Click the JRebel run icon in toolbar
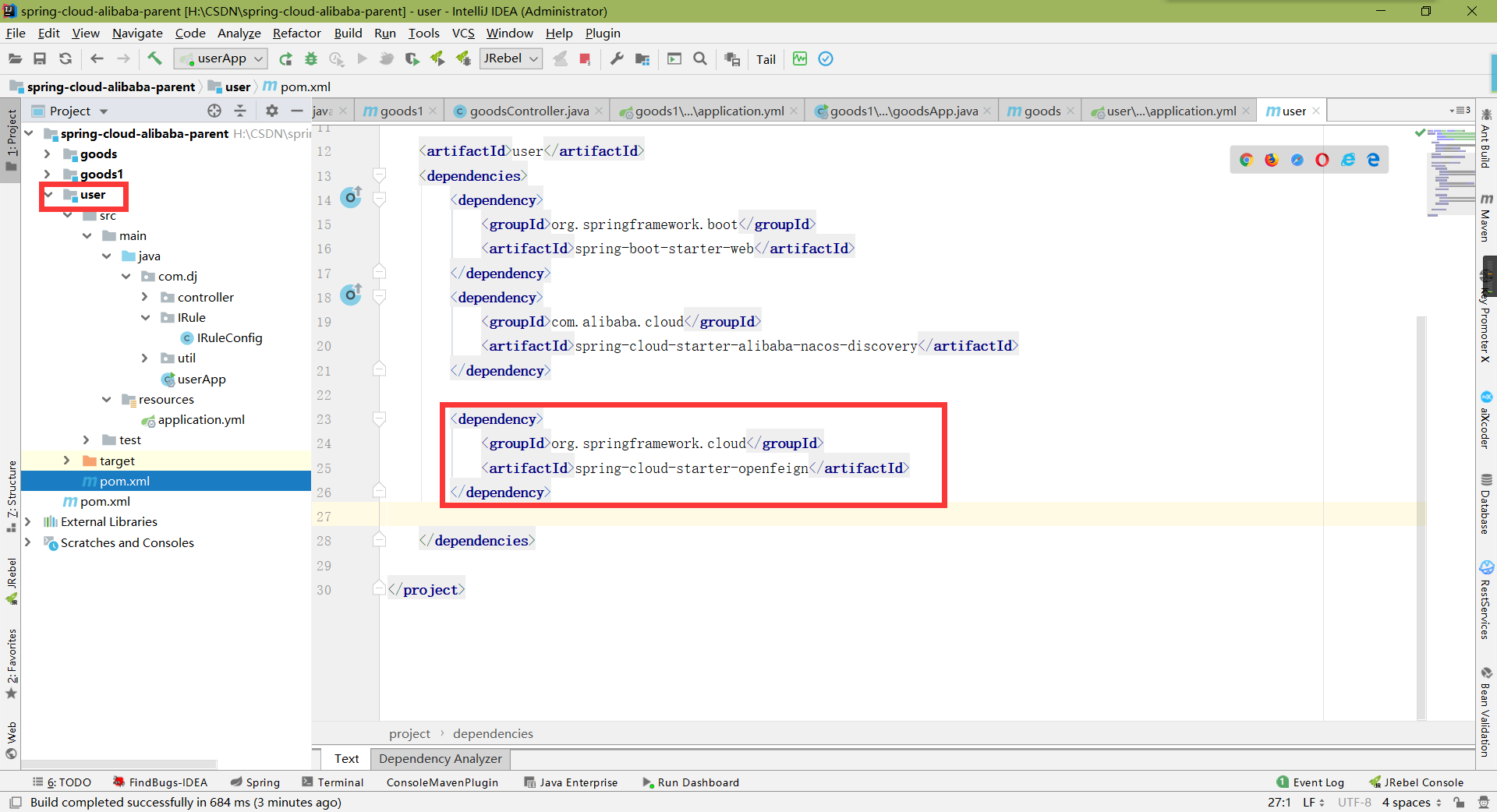1497x812 pixels. coord(437,58)
